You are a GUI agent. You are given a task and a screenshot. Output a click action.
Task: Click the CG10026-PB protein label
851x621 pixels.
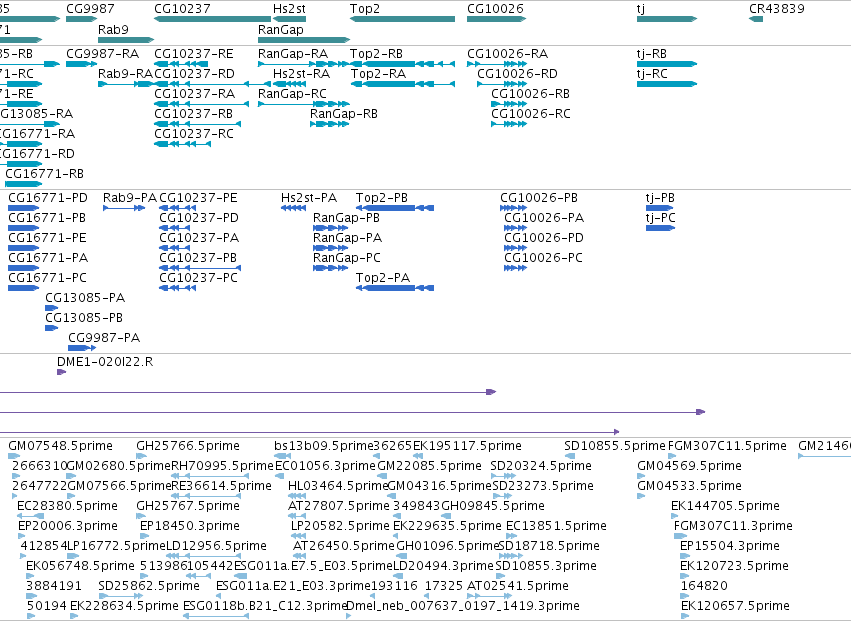[x=539, y=198]
